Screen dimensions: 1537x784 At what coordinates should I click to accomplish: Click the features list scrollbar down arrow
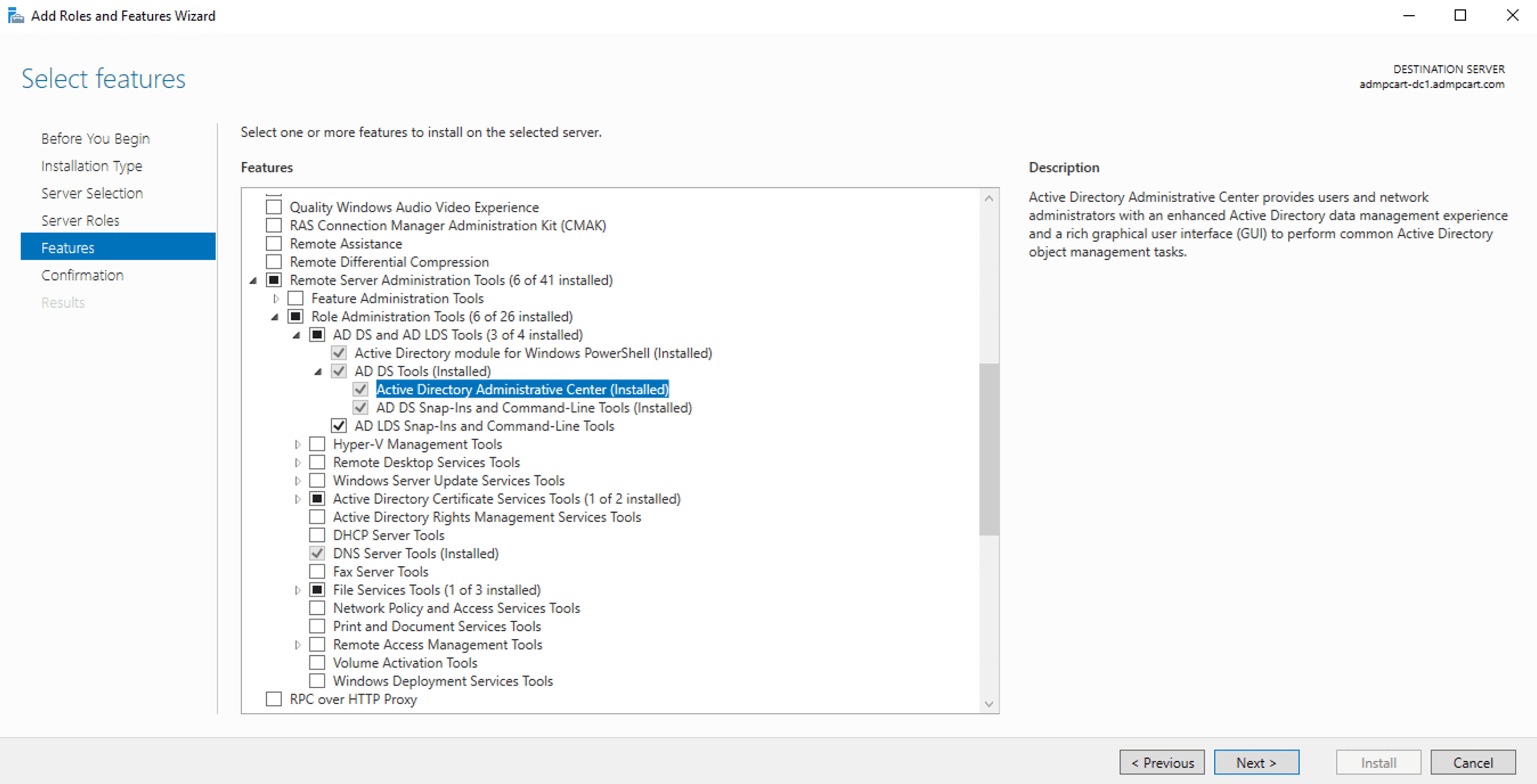tap(988, 703)
